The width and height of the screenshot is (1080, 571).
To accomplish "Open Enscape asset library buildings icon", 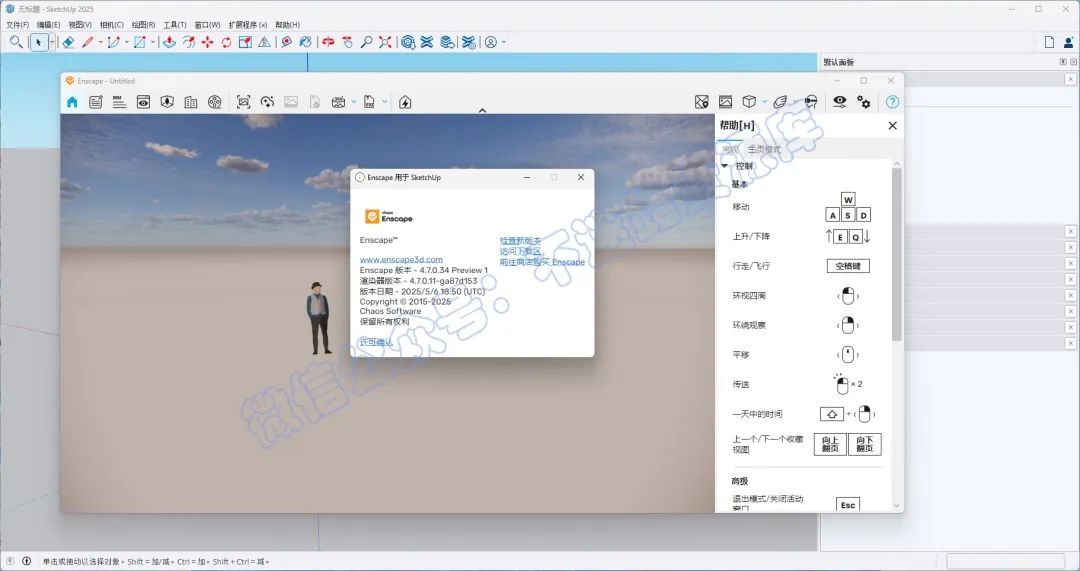I will point(191,102).
